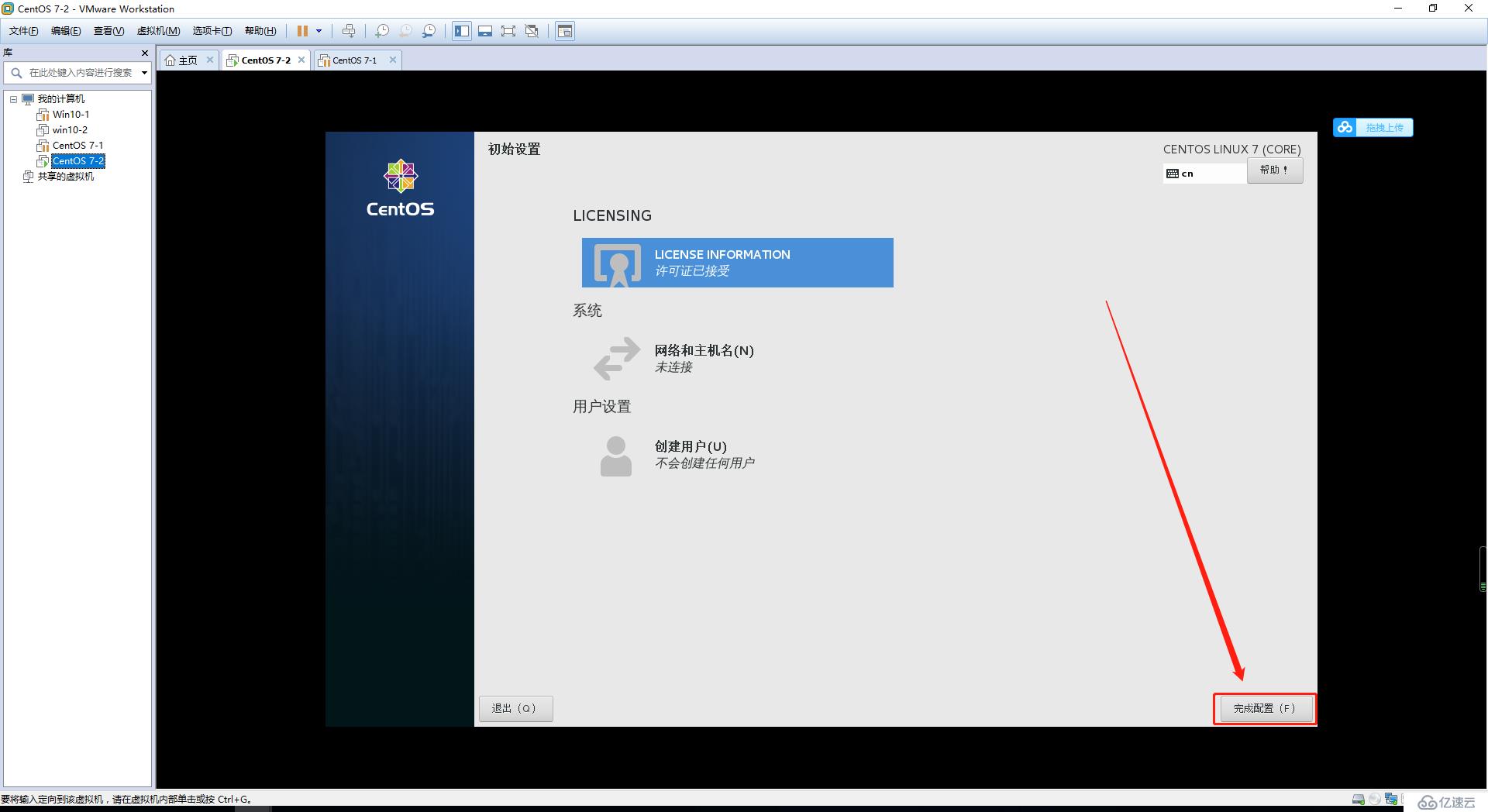The image size is (1488, 812).
Task: Enter full screen mode icon
Action: (508, 31)
